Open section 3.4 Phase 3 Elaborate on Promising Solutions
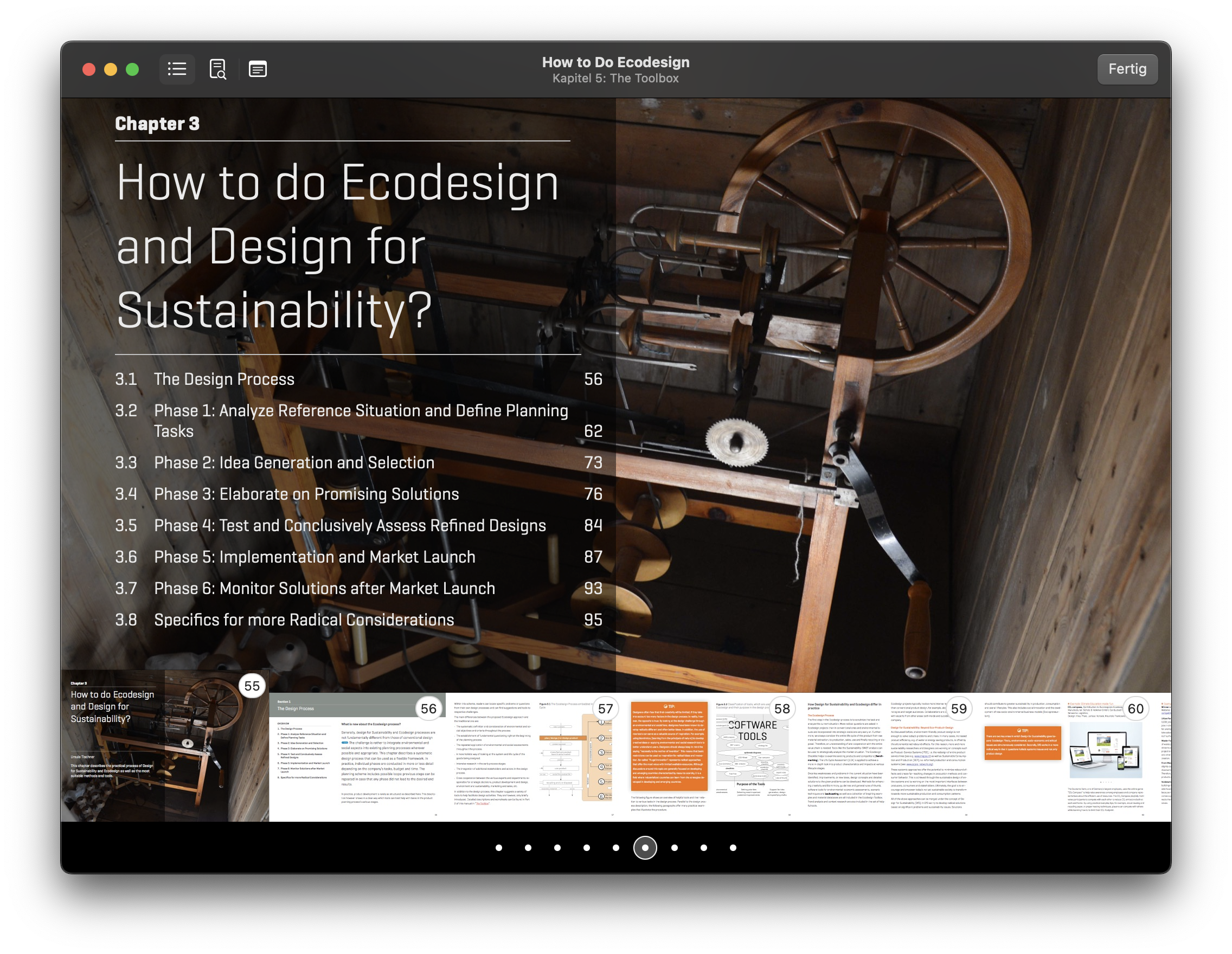Image resolution: width=1232 pixels, height=954 pixels. 359,494
